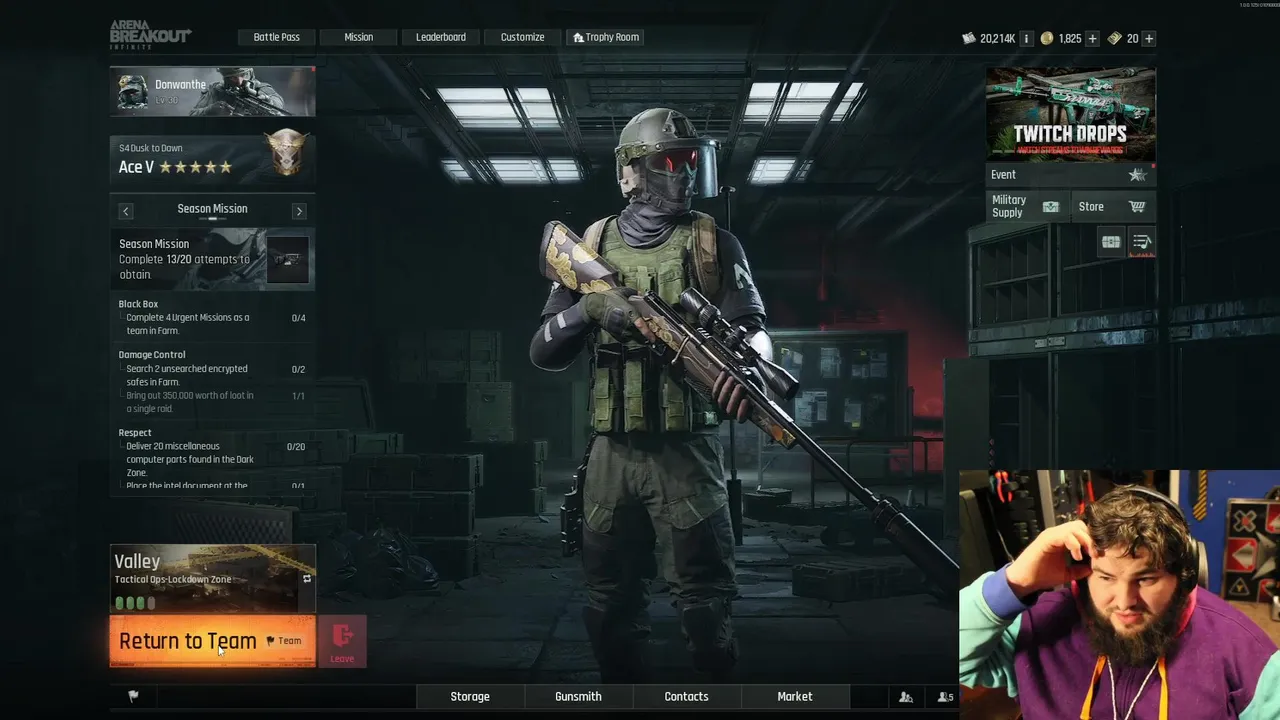Click the Event star medal icon
This screenshot has height=720, width=1280.
point(1137,175)
